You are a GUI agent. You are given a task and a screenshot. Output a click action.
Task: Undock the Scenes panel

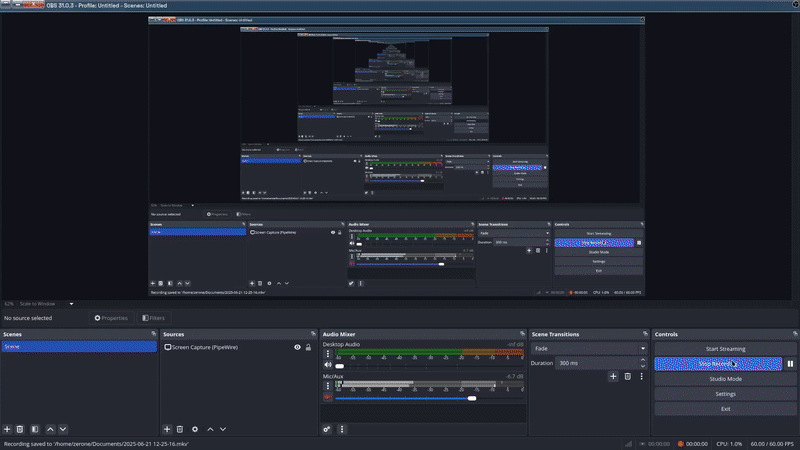click(154, 334)
